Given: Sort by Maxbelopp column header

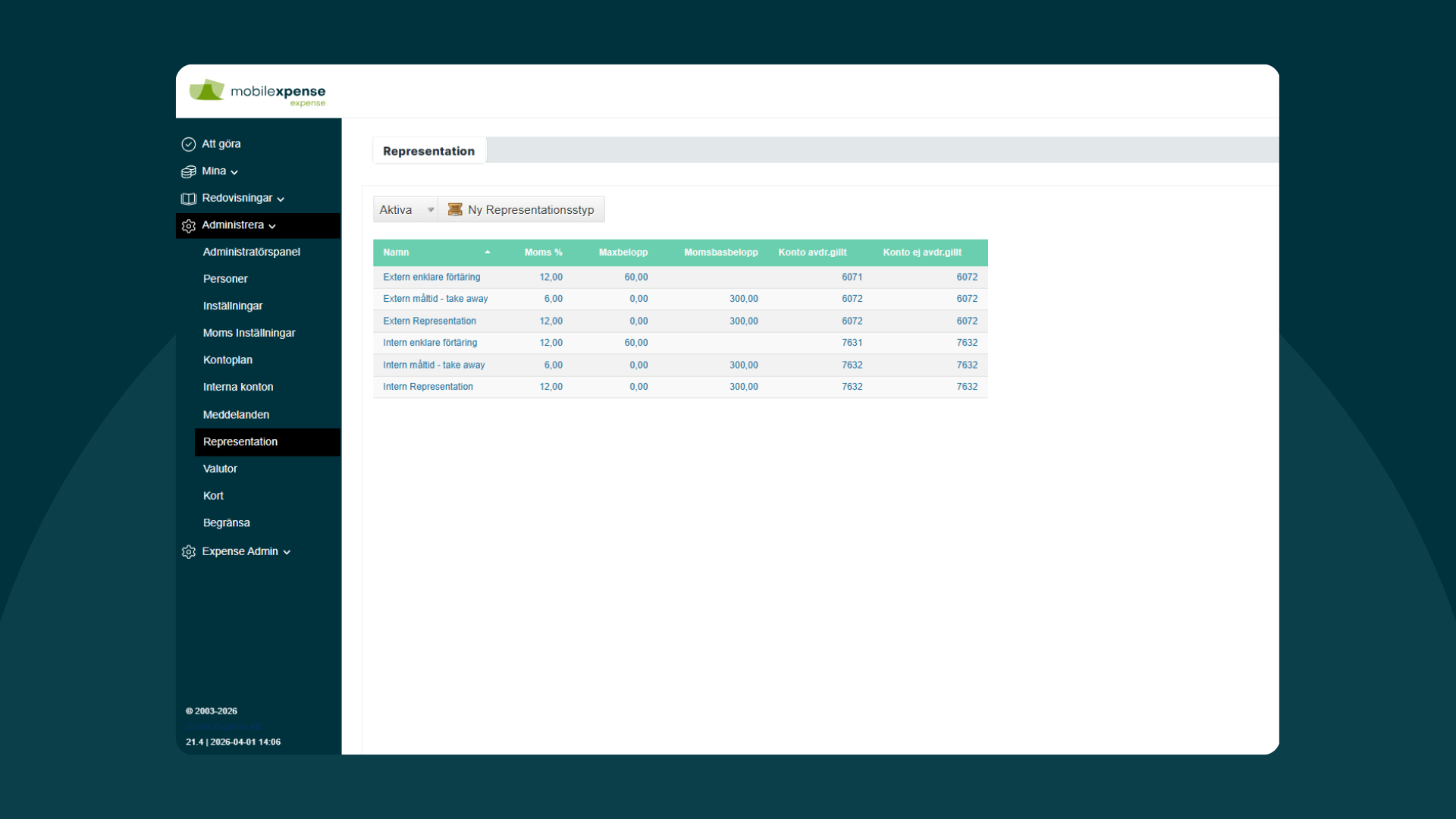Looking at the screenshot, I should click(623, 253).
